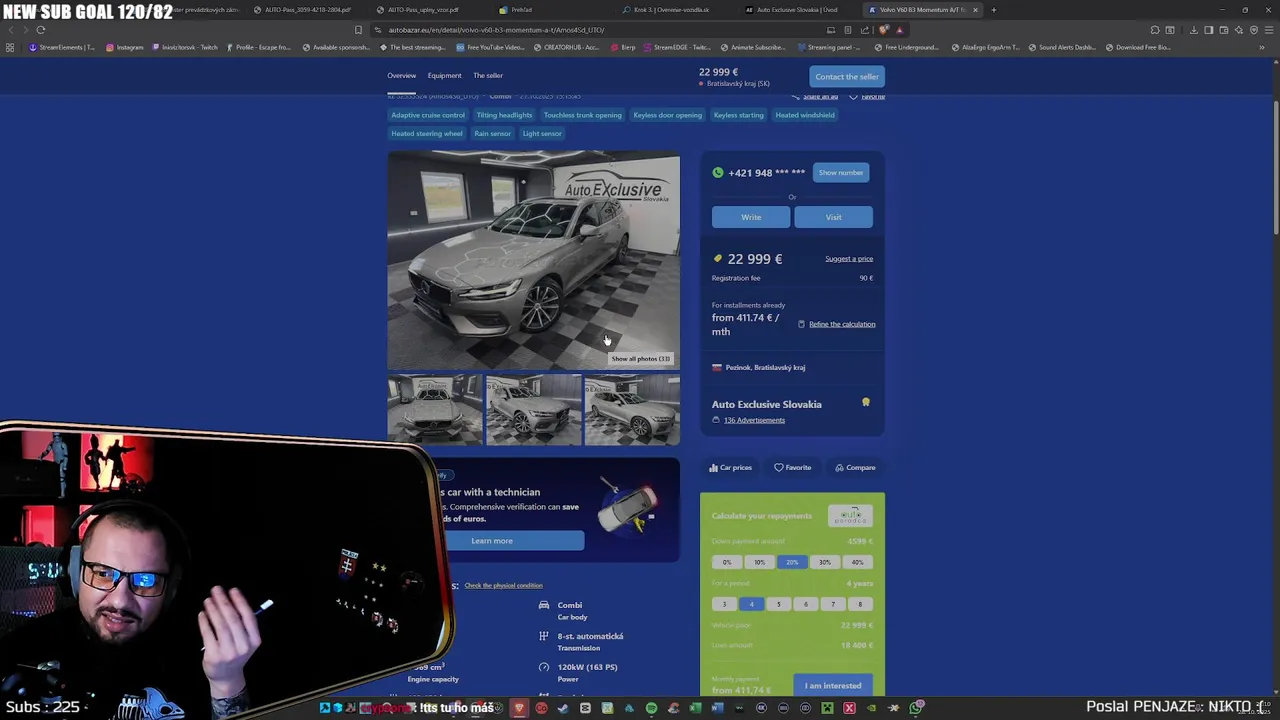Open Car prices chart button

click(730, 467)
